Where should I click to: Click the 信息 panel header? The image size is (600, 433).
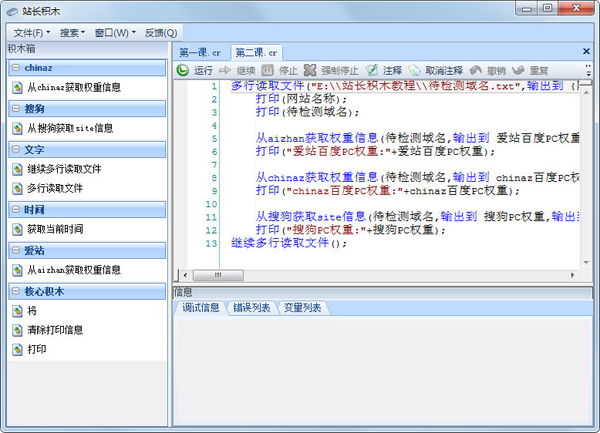click(x=382, y=293)
